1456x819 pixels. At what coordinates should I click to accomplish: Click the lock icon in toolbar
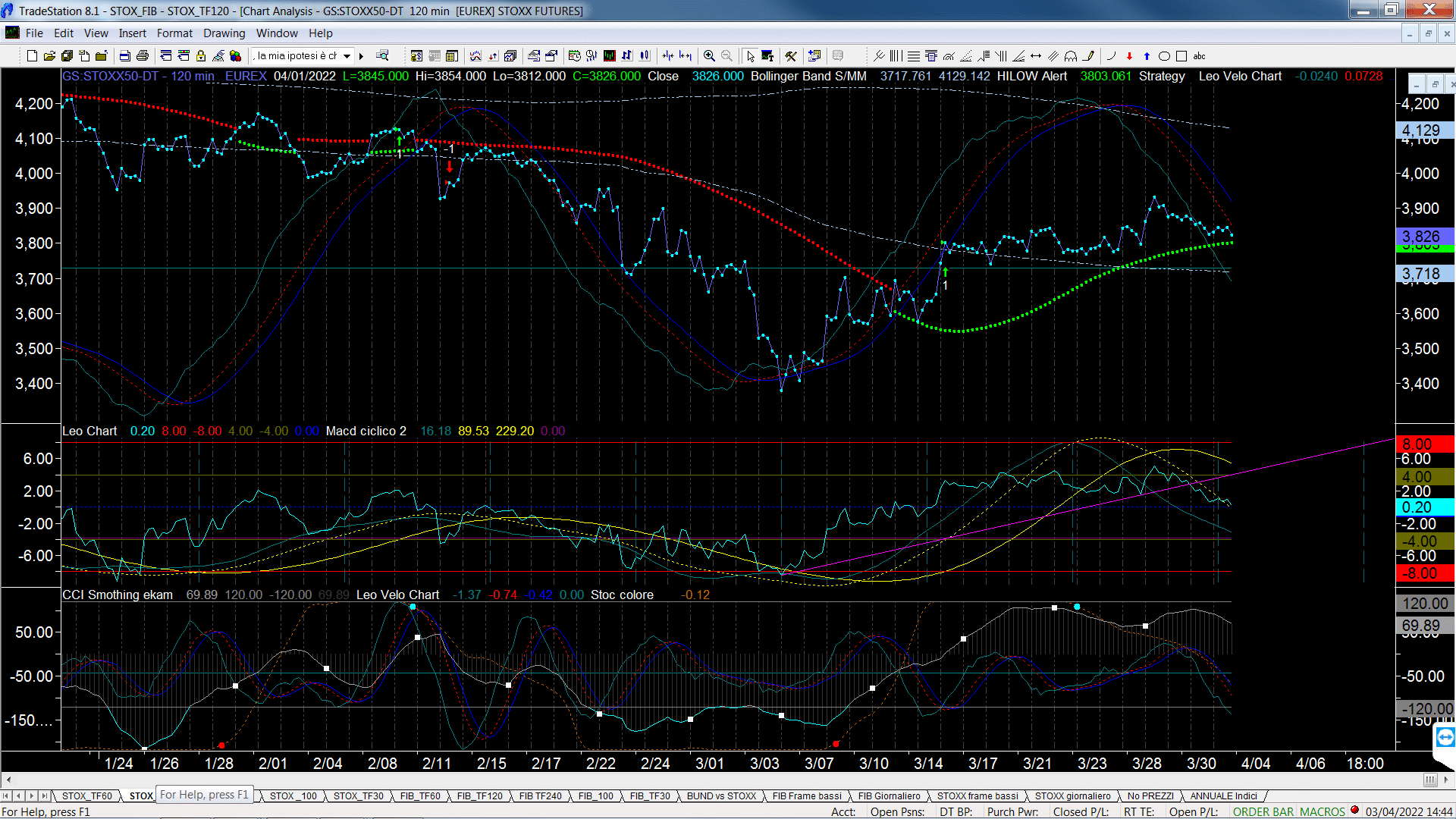tap(201, 55)
